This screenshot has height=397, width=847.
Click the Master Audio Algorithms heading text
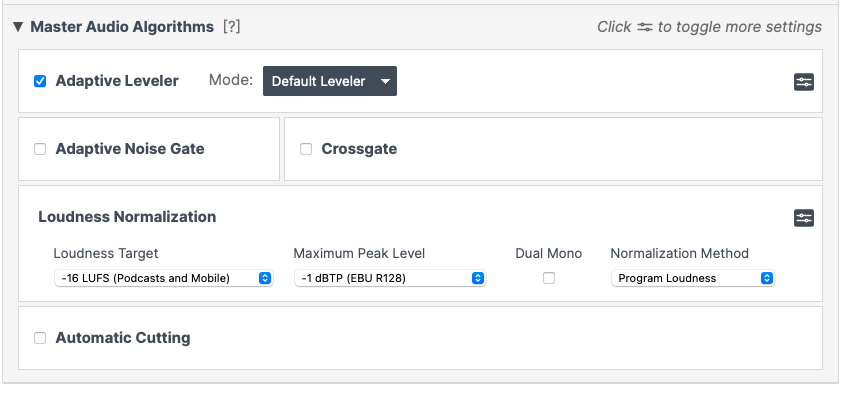tap(122, 26)
